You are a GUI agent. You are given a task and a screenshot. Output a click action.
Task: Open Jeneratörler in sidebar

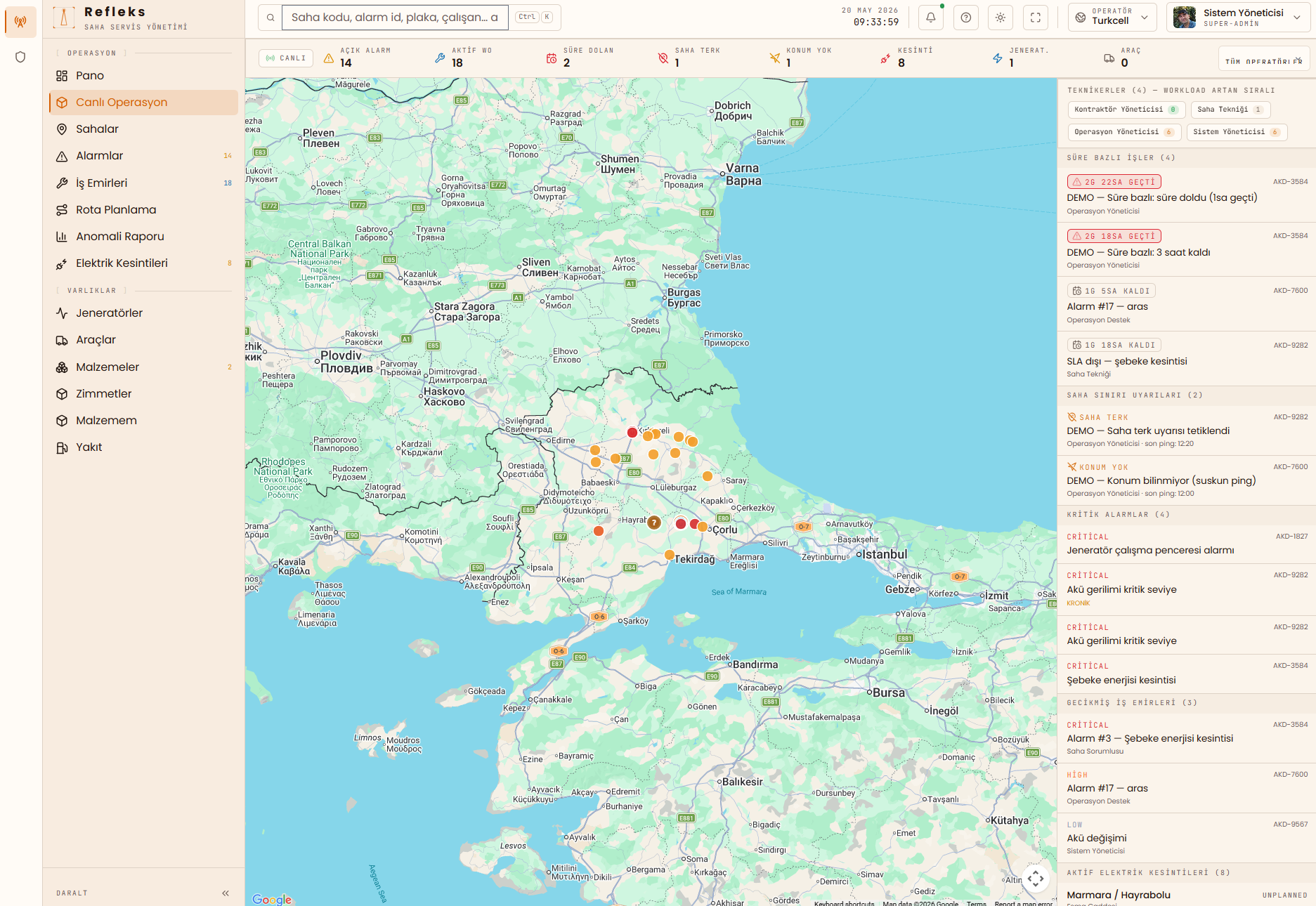[x=144, y=313]
